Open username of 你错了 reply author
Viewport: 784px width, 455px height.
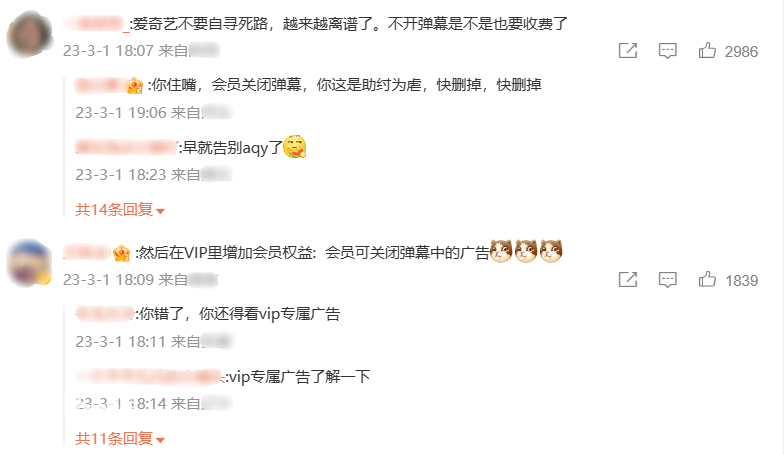point(105,314)
